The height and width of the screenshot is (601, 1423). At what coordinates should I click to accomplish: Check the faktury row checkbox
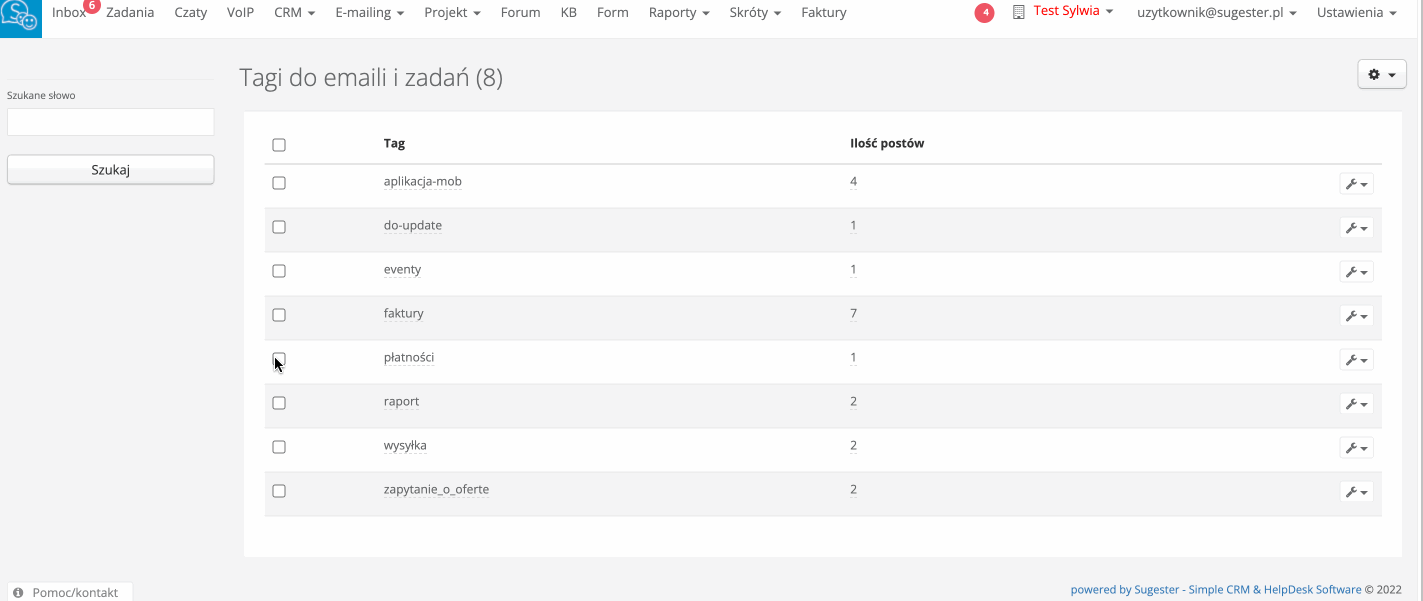[x=279, y=315]
